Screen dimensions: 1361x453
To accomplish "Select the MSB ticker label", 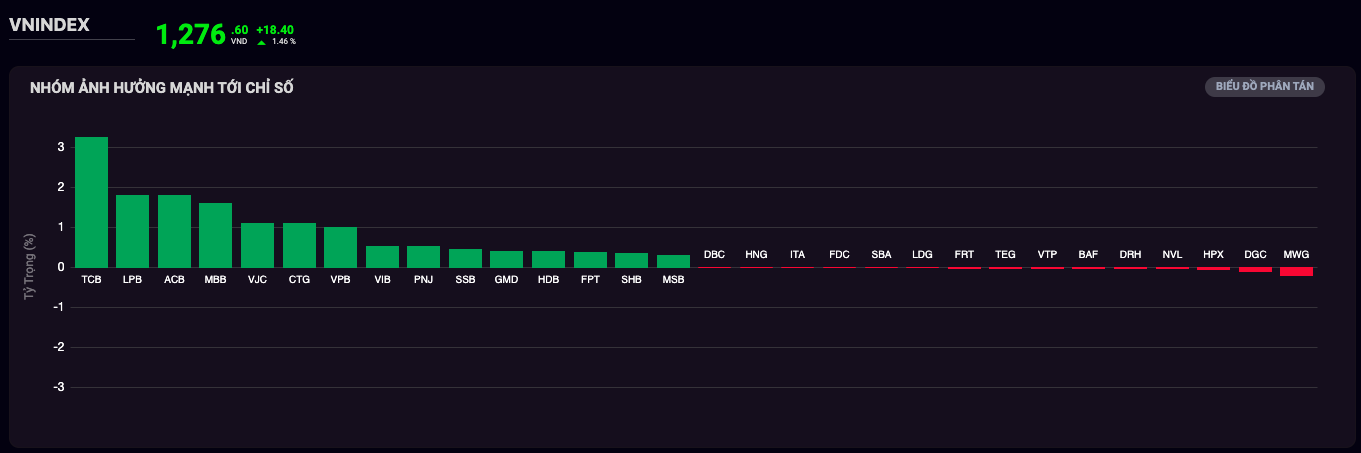I will 673,280.
